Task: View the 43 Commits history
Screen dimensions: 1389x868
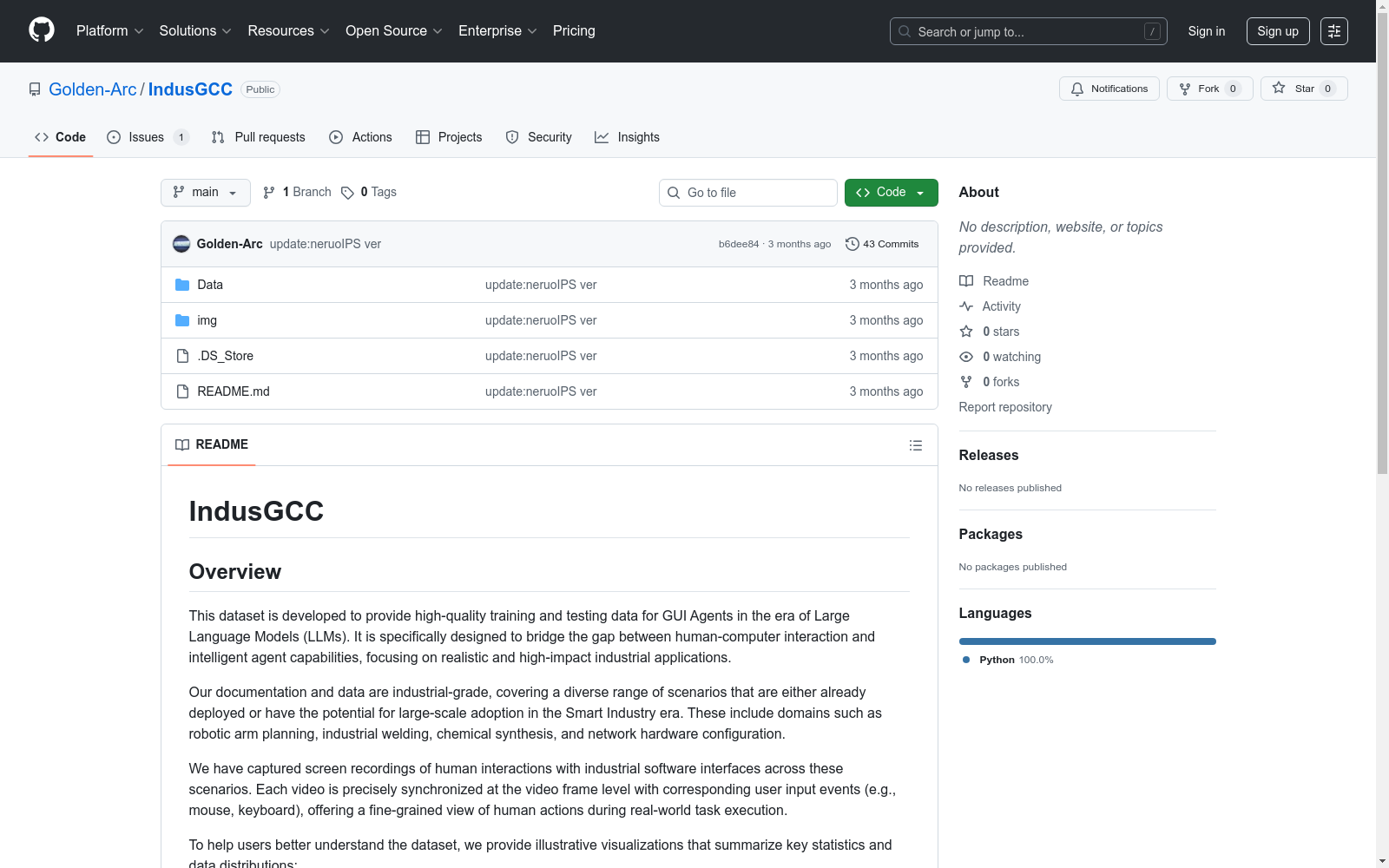Action: point(882,244)
